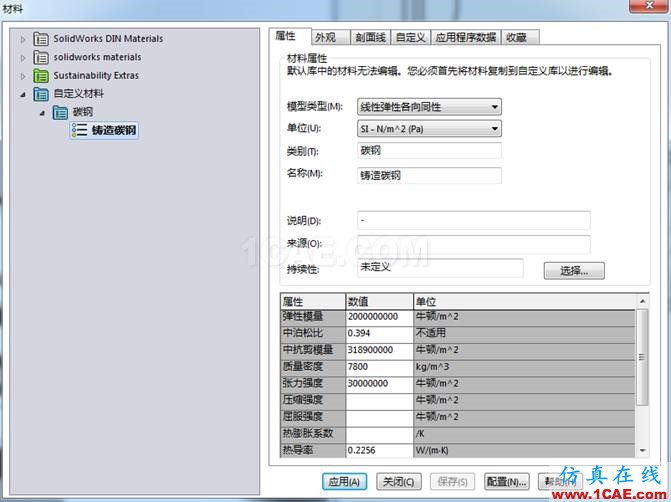Click the greyed 保存(S) button

452,481
